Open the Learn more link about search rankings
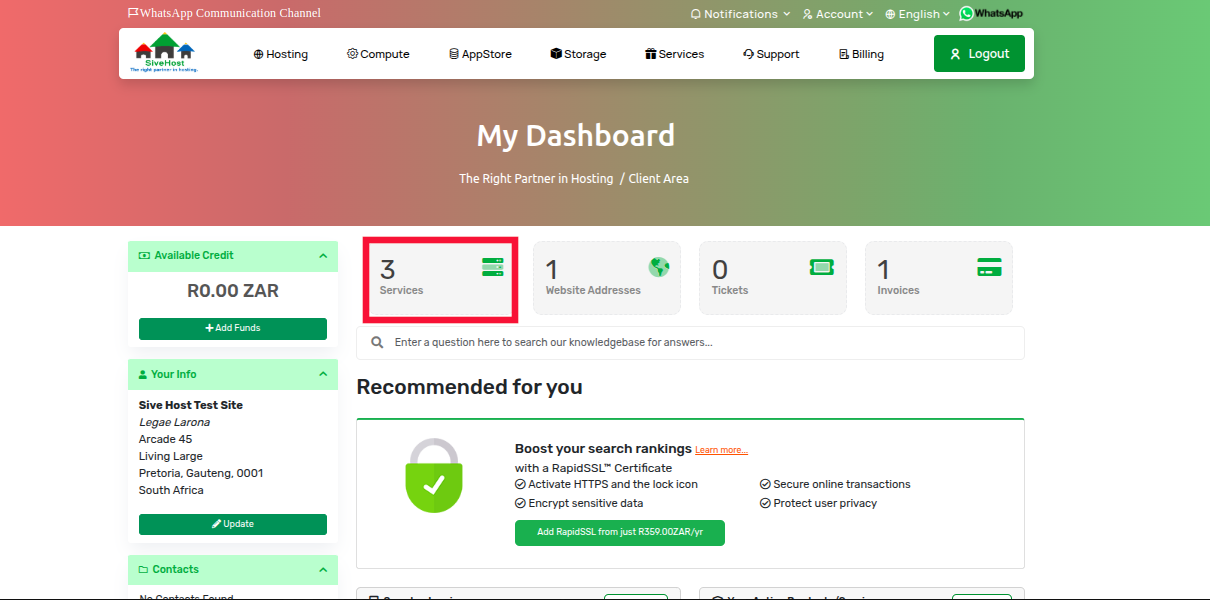This screenshot has height=600, width=1210. [721, 449]
